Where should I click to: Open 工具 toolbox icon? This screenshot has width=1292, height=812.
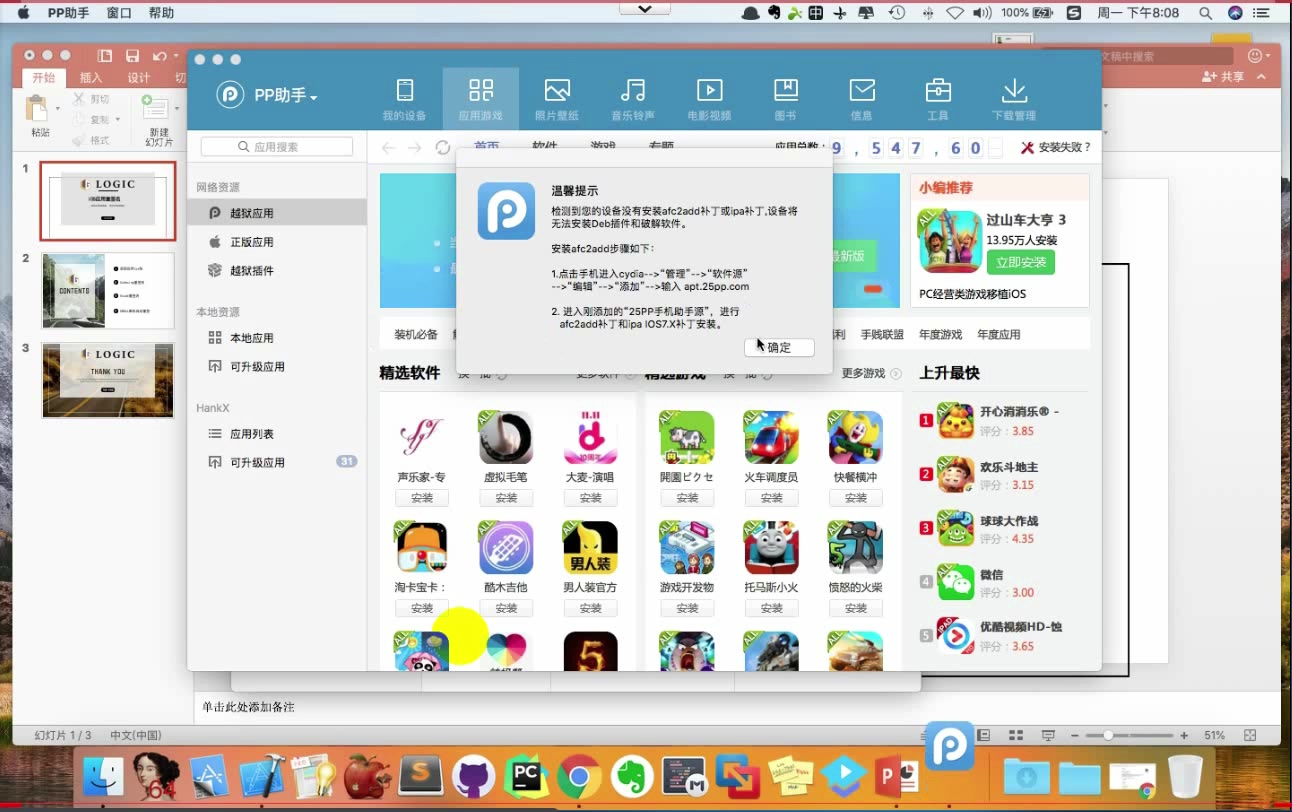click(x=938, y=91)
